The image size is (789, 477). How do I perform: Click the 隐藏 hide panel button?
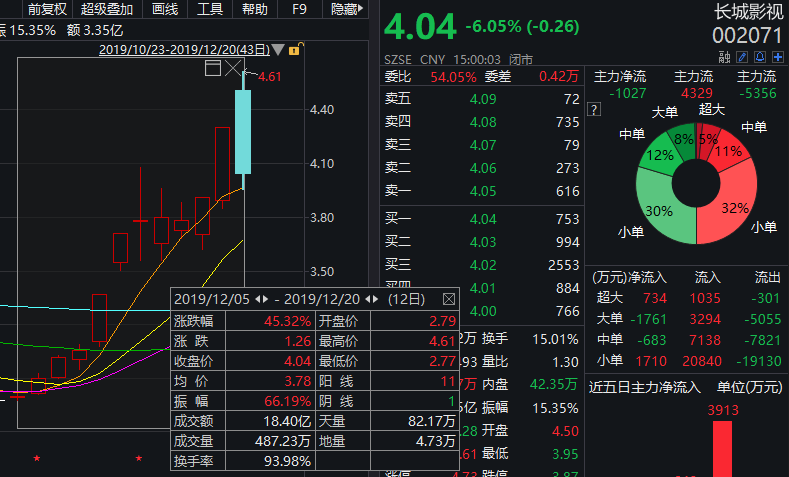point(347,9)
